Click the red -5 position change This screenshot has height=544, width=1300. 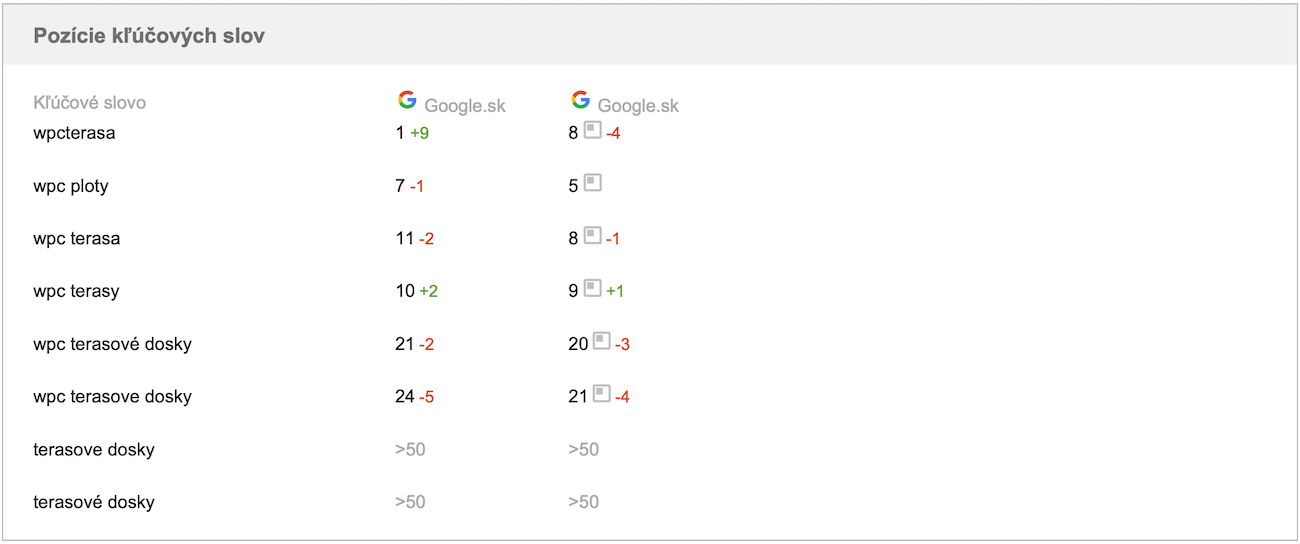pos(426,397)
